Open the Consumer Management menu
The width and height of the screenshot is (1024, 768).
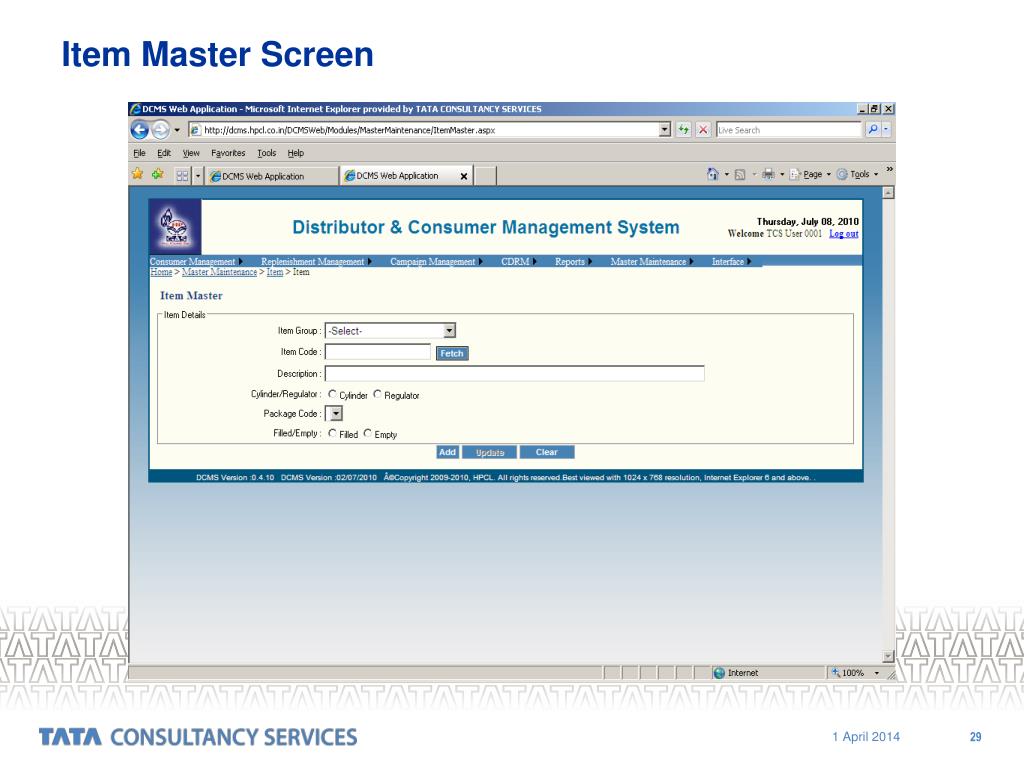196,261
